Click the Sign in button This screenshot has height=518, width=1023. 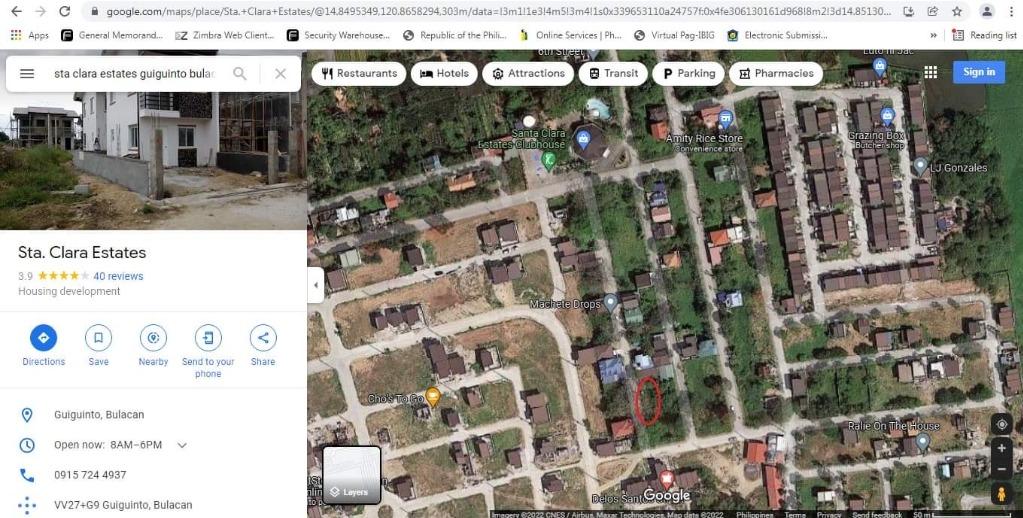click(978, 72)
